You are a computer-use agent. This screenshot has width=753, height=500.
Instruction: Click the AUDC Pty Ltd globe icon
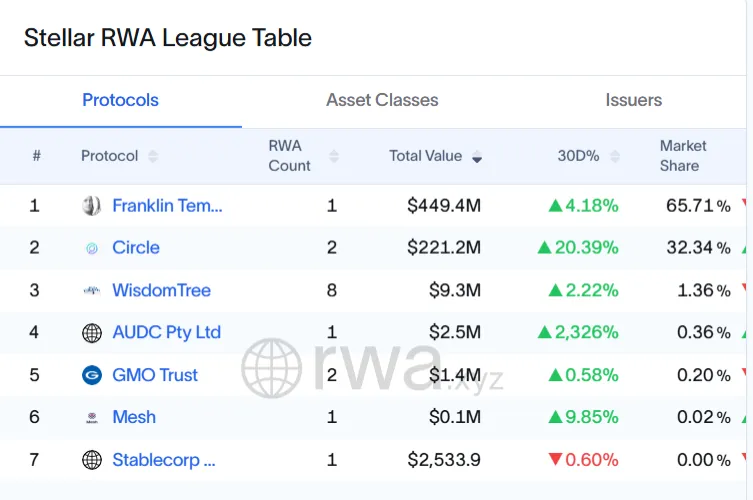(x=92, y=333)
